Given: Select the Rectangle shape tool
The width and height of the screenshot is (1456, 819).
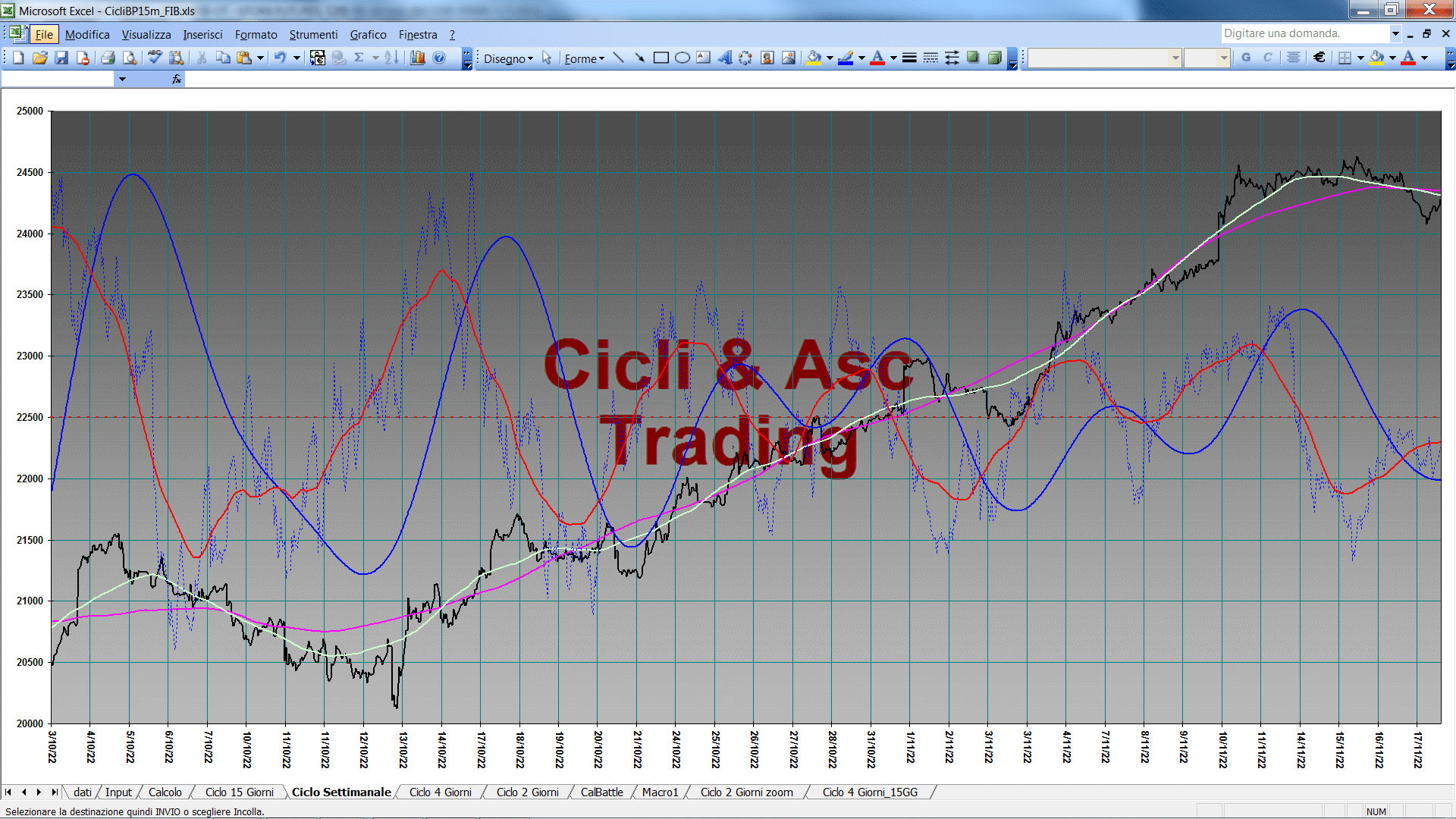Looking at the screenshot, I should 661,58.
